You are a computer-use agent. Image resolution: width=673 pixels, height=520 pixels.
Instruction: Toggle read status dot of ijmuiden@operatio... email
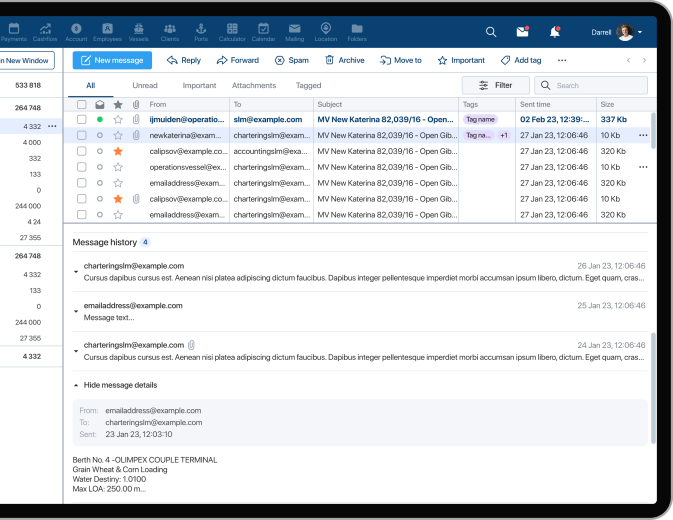(x=100, y=120)
